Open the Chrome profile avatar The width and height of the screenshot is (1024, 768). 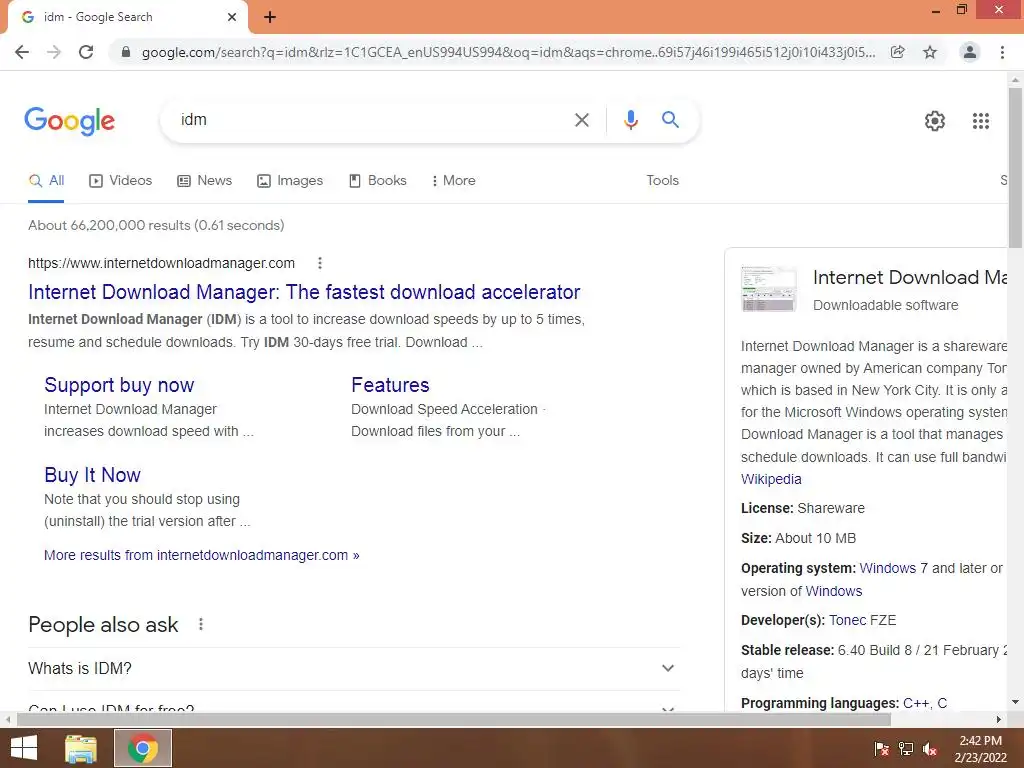[x=970, y=52]
